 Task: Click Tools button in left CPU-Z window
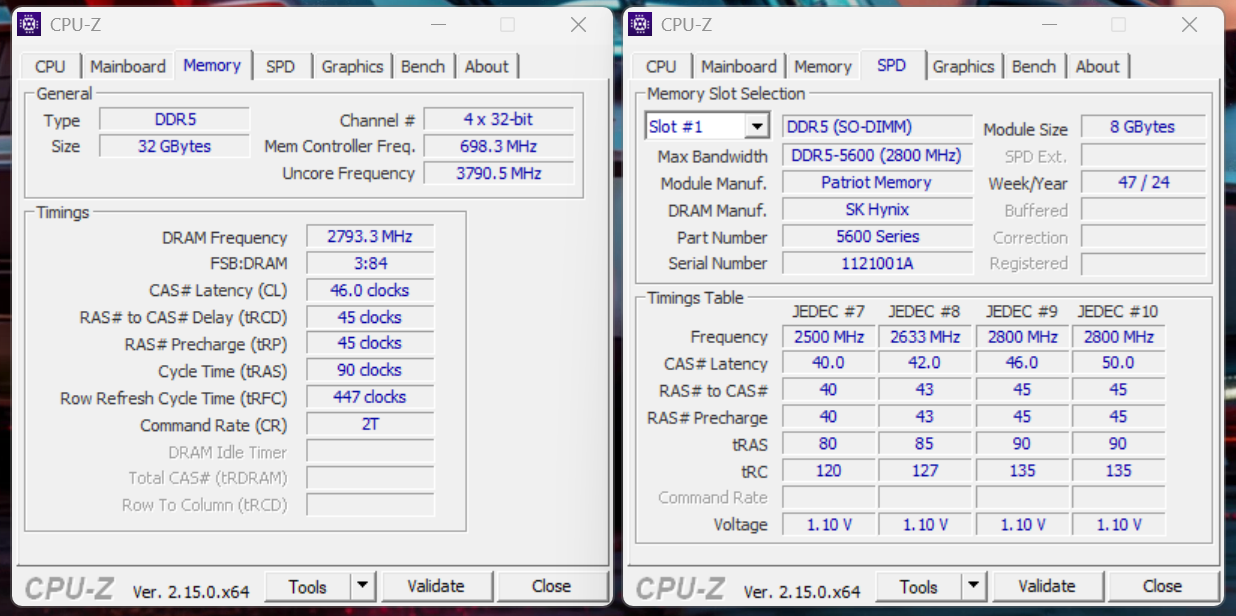tap(308, 587)
